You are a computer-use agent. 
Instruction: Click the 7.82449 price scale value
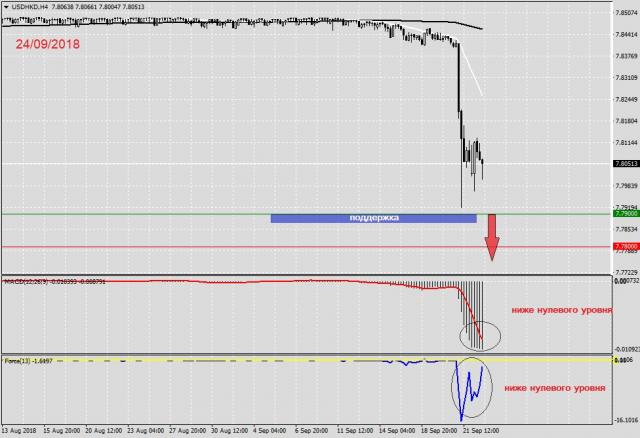pos(626,99)
